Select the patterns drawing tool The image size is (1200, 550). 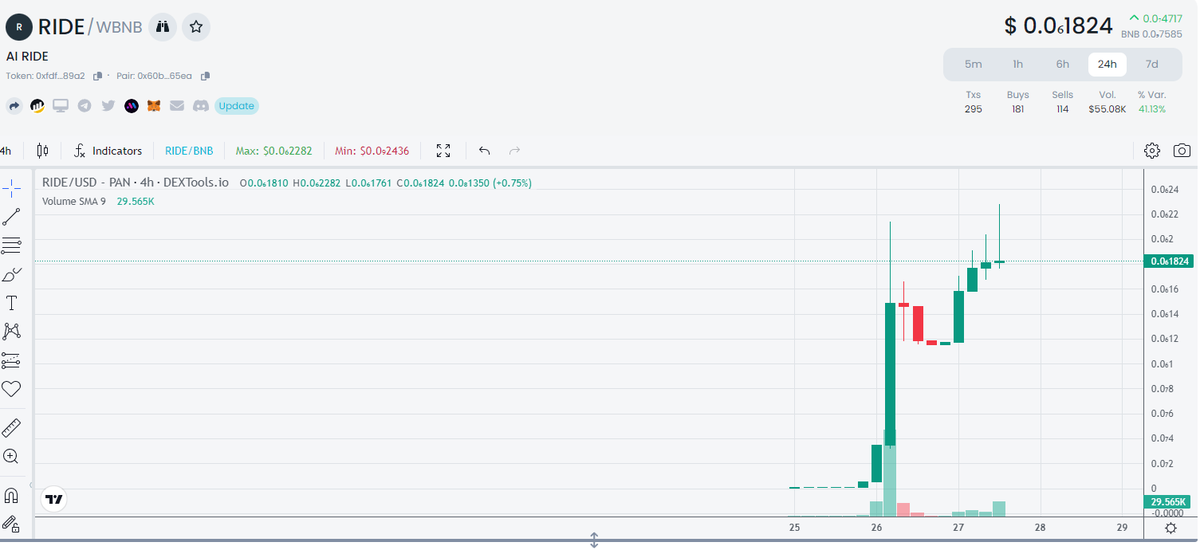click(x=11, y=331)
